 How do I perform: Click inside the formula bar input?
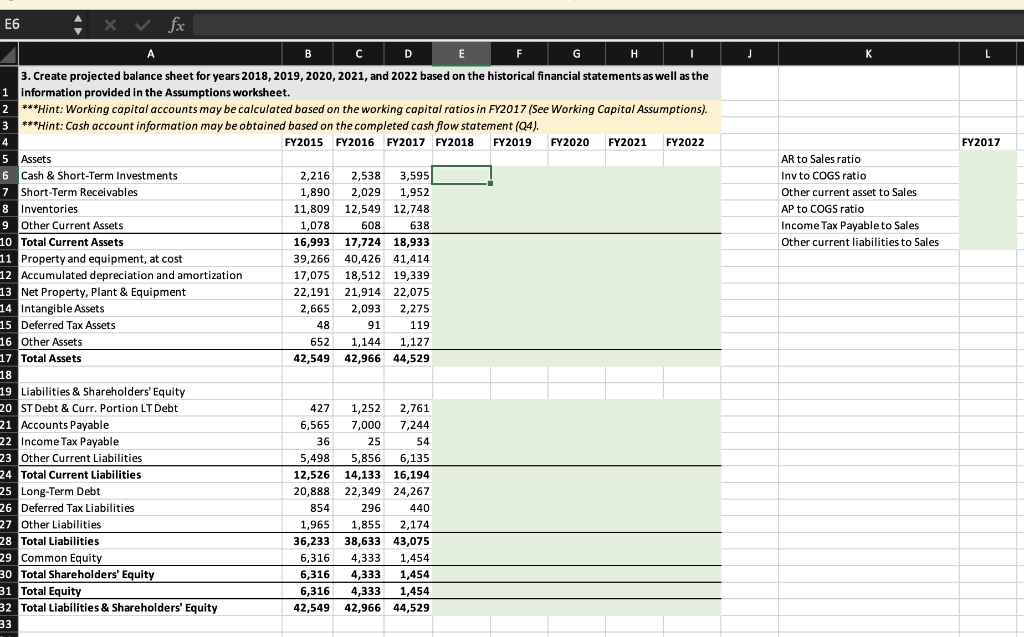[x=607, y=25]
